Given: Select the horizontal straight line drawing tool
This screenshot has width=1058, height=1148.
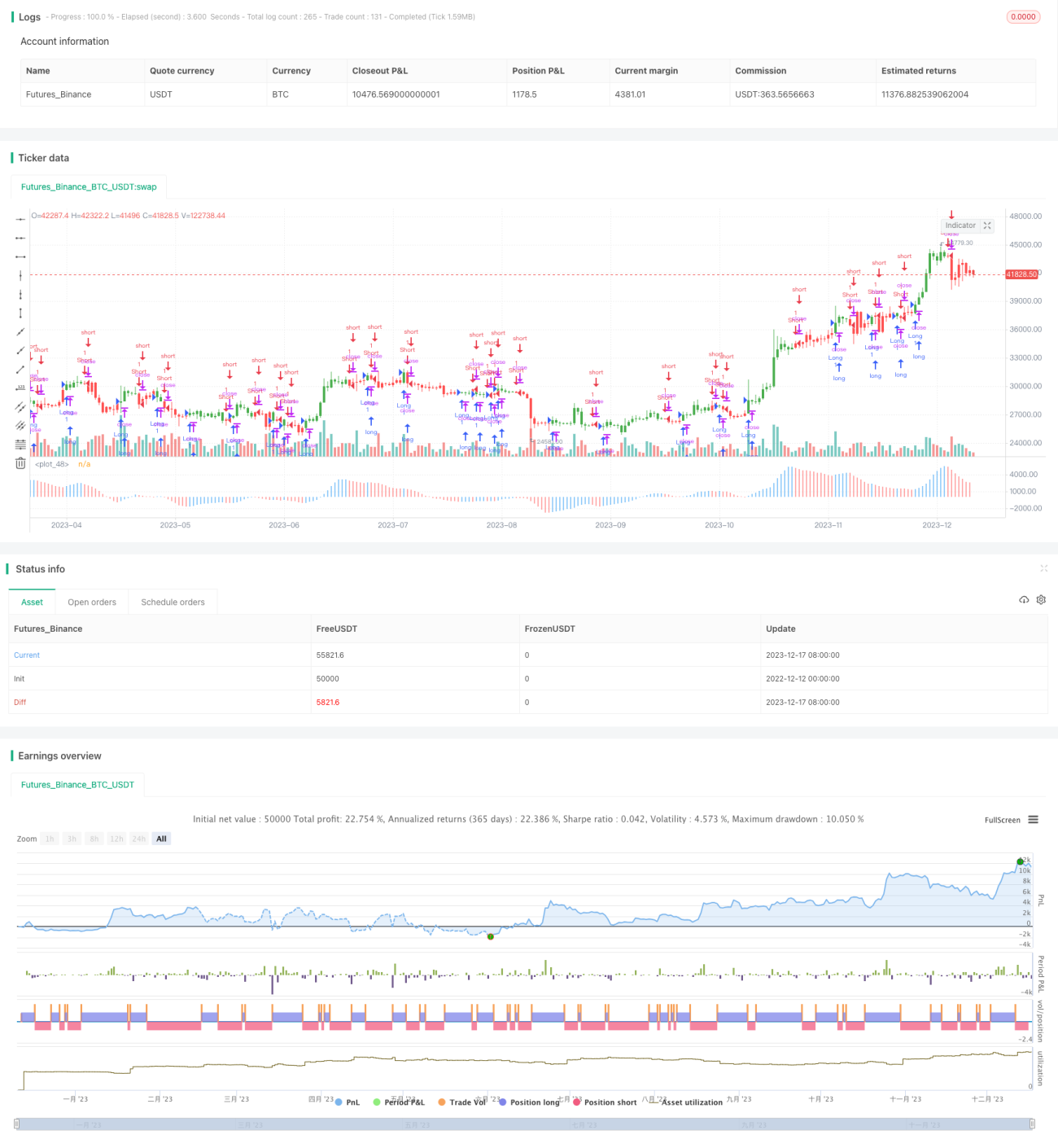Looking at the screenshot, I should pyautogui.click(x=20, y=219).
